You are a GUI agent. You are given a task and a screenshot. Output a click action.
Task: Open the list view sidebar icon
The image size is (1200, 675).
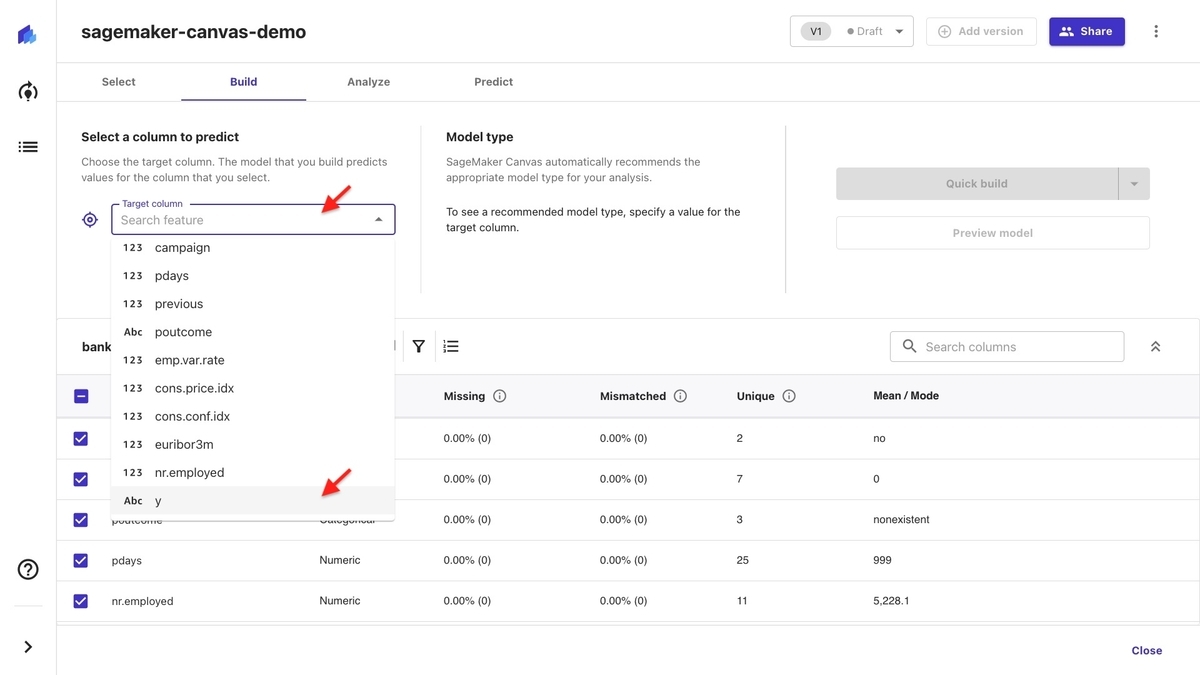(x=28, y=147)
